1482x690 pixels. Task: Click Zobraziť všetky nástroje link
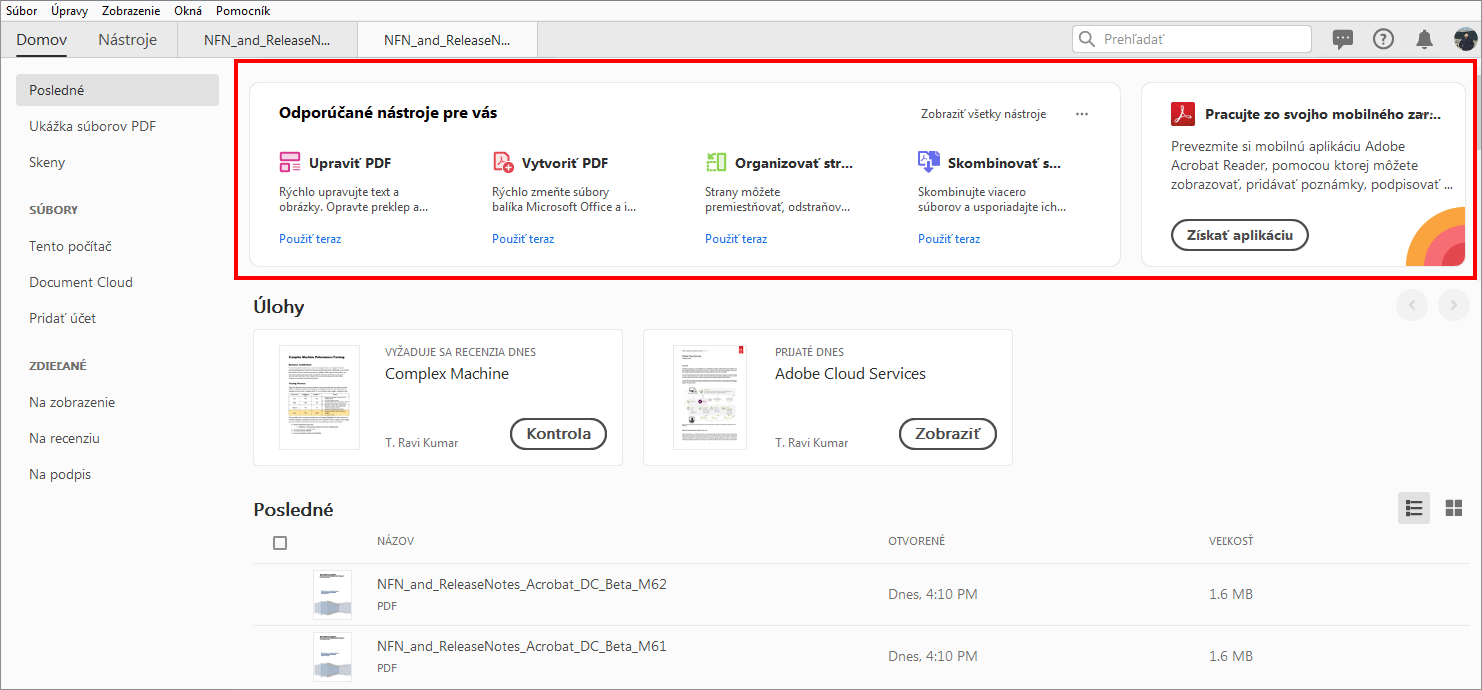click(x=983, y=114)
